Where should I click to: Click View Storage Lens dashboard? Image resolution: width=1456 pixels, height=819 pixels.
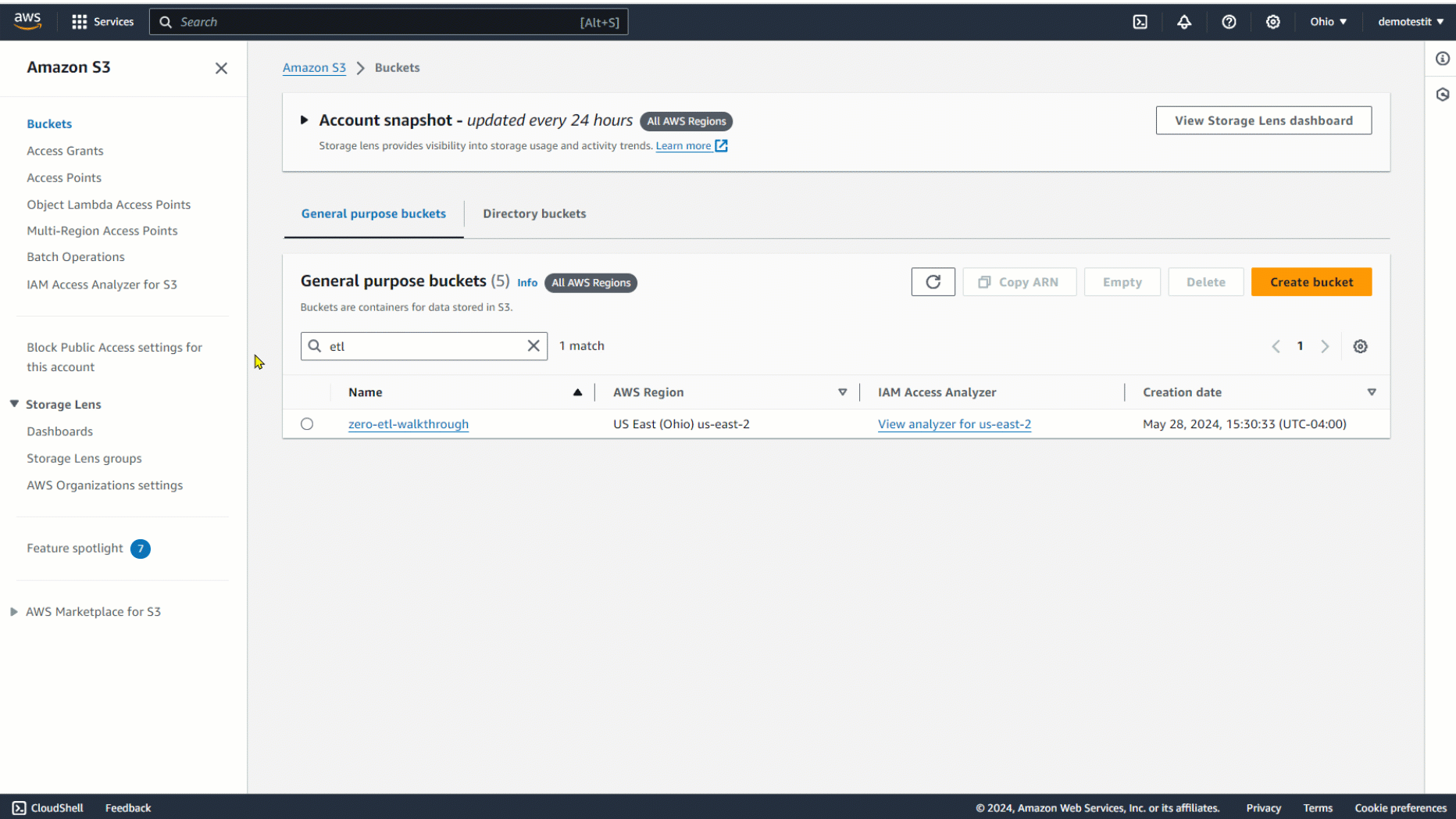tap(1264, 120)
